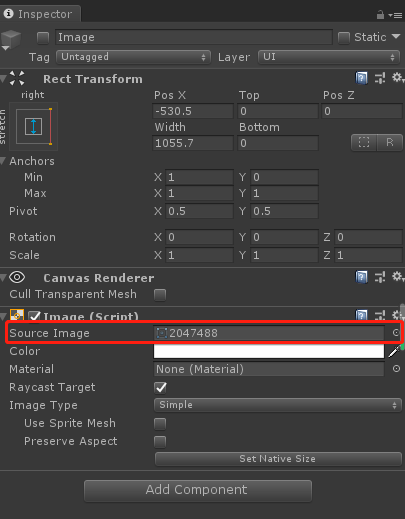
Task: Click the Anchors Max Y field
Action: point(284,193)
